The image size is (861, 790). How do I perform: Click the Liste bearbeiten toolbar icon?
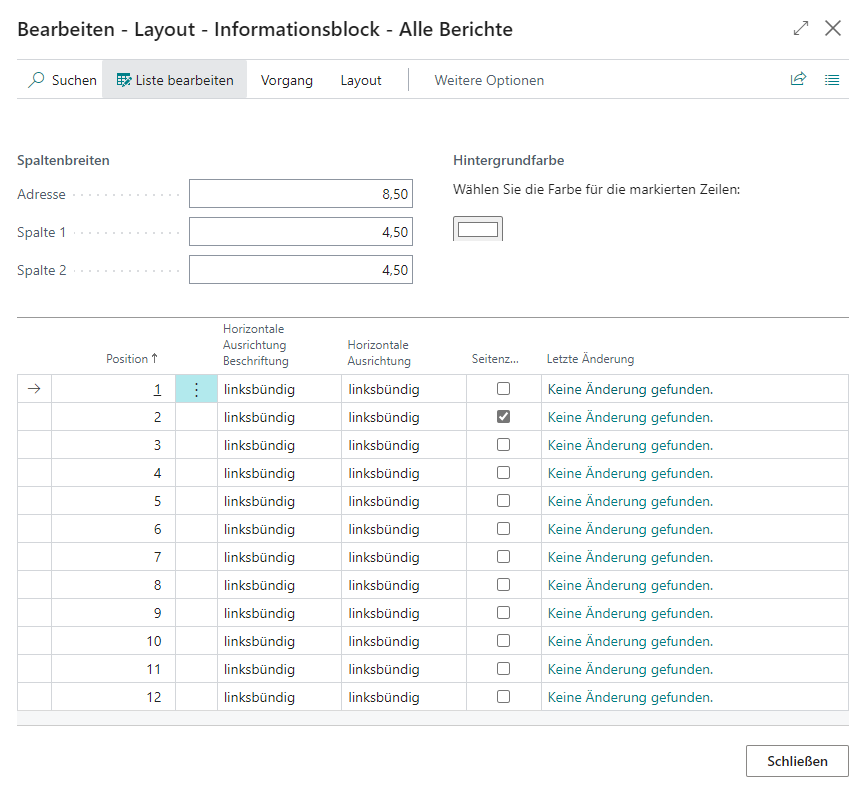(124, 80)
